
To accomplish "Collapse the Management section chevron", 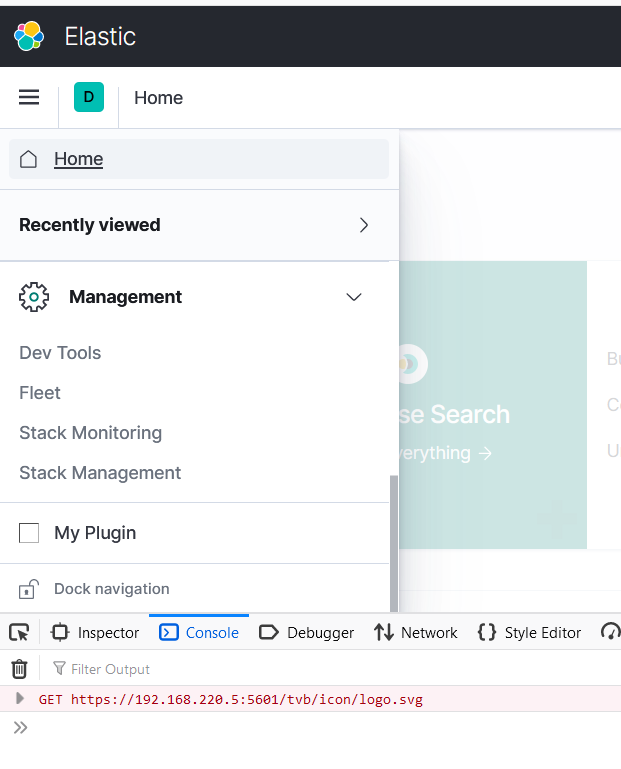I will [x=354, y=297].
